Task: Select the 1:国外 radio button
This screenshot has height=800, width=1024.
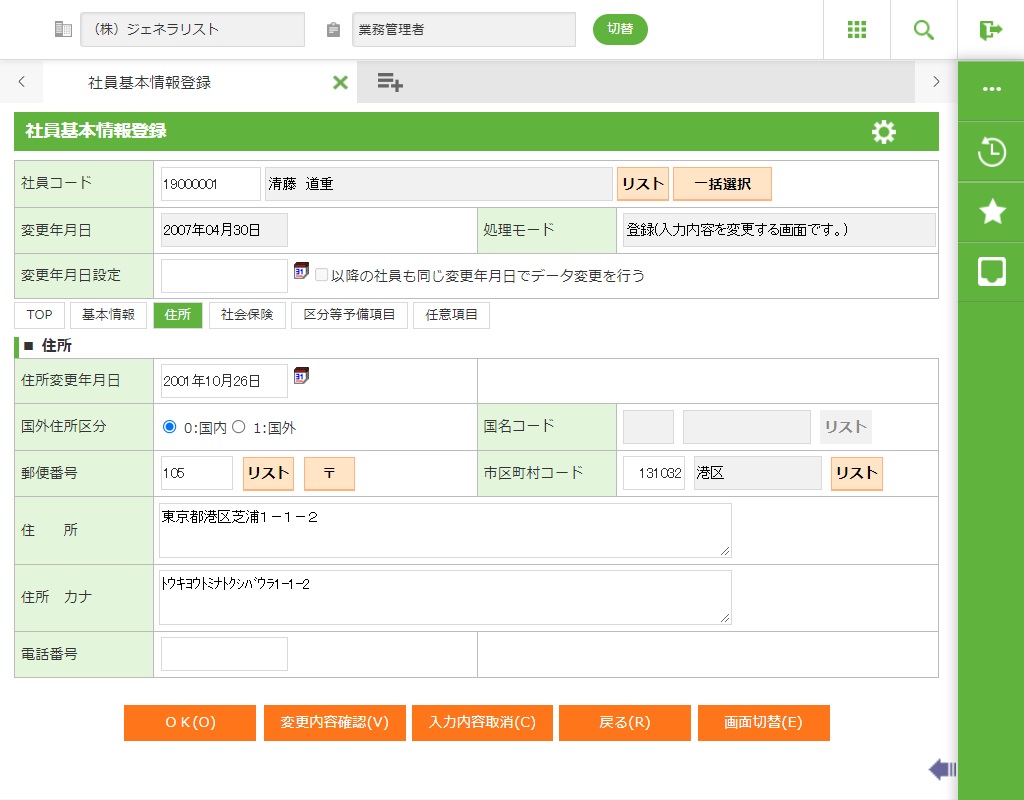Action: pyautogui.click(x=239, y=427)
